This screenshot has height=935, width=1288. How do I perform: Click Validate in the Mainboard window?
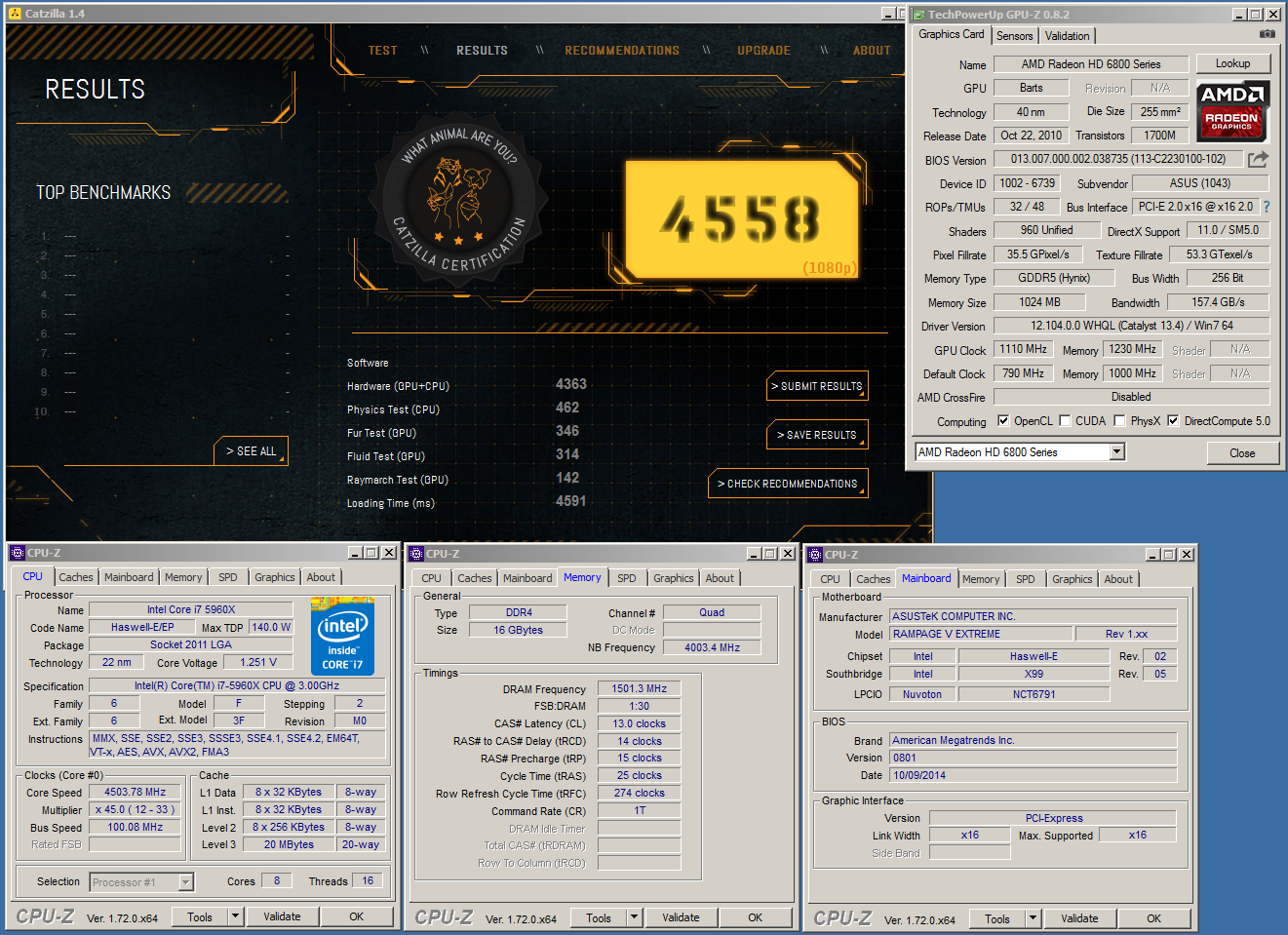click(1079, 918)
